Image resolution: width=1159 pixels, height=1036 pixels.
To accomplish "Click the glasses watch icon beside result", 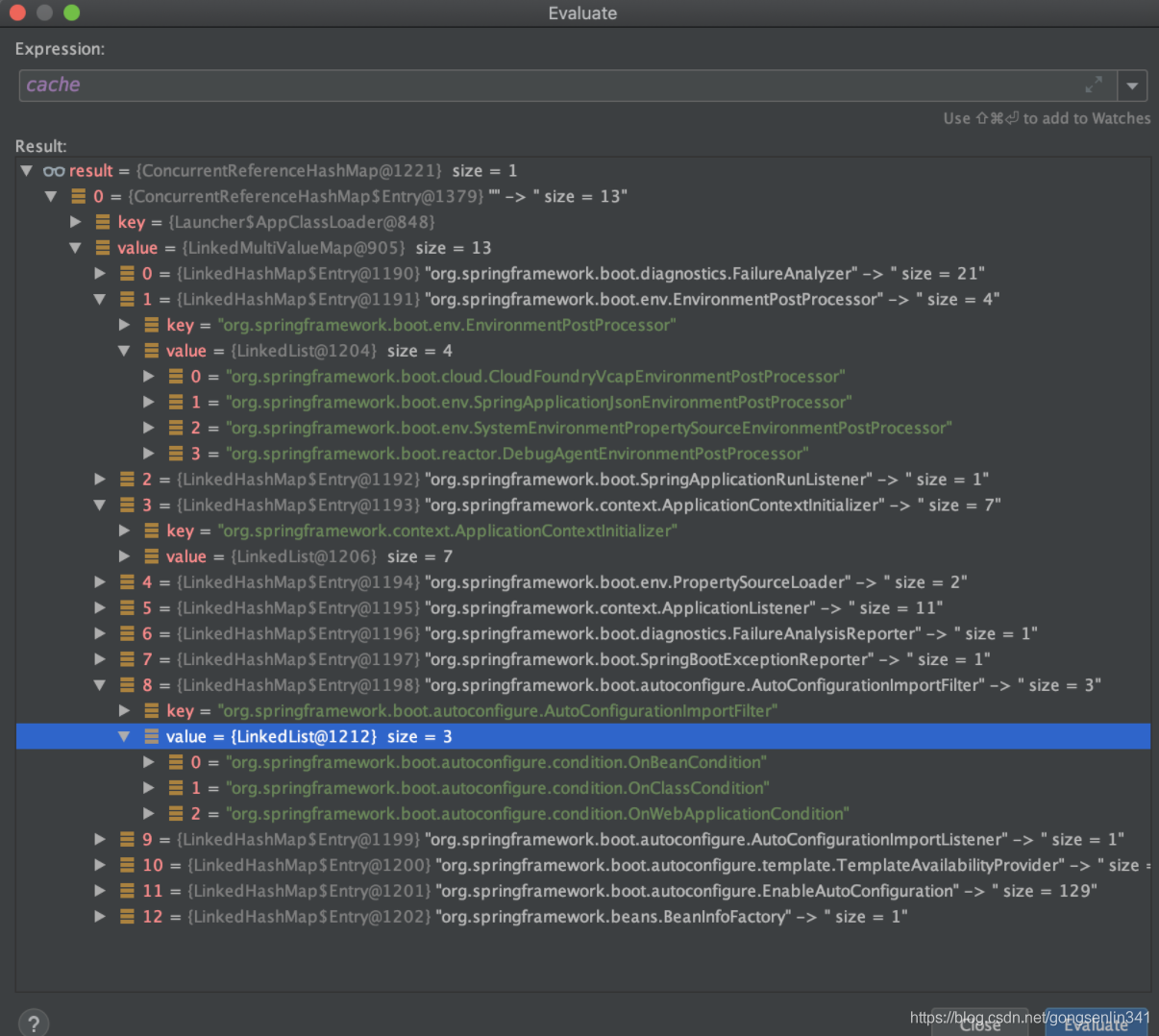I will coord(54,171).
